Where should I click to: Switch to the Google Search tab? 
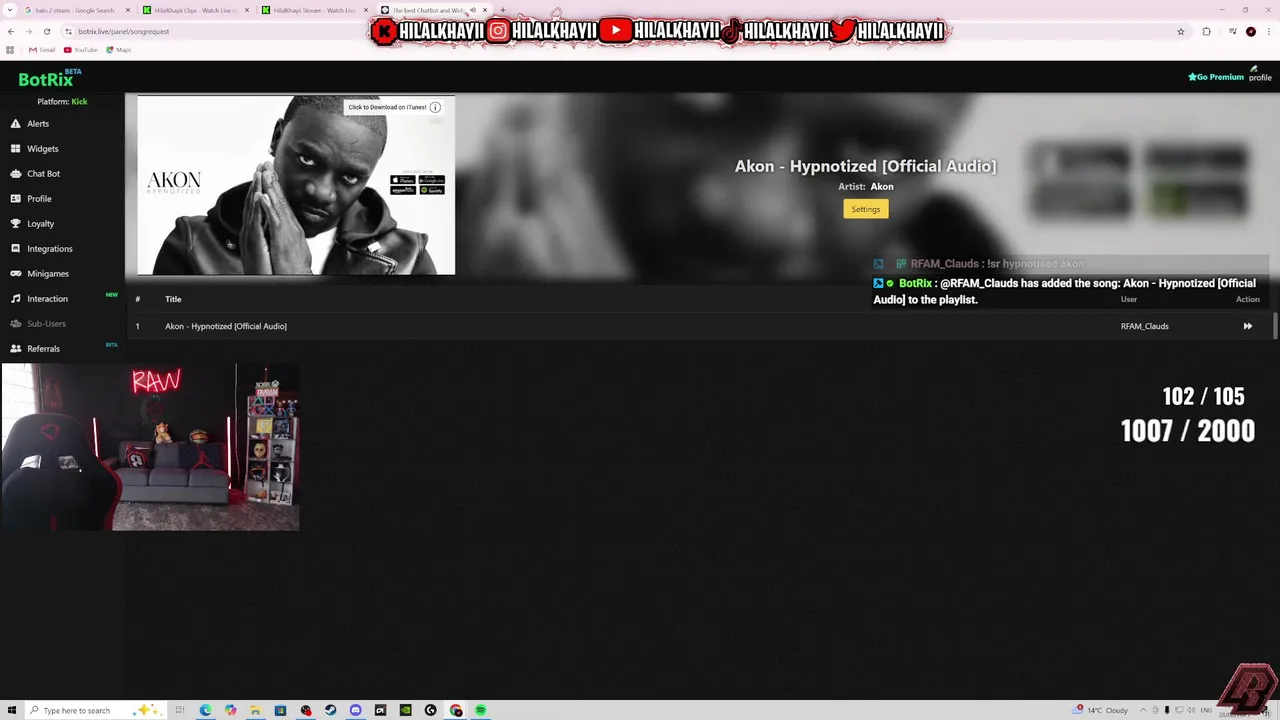pos(76,10)
